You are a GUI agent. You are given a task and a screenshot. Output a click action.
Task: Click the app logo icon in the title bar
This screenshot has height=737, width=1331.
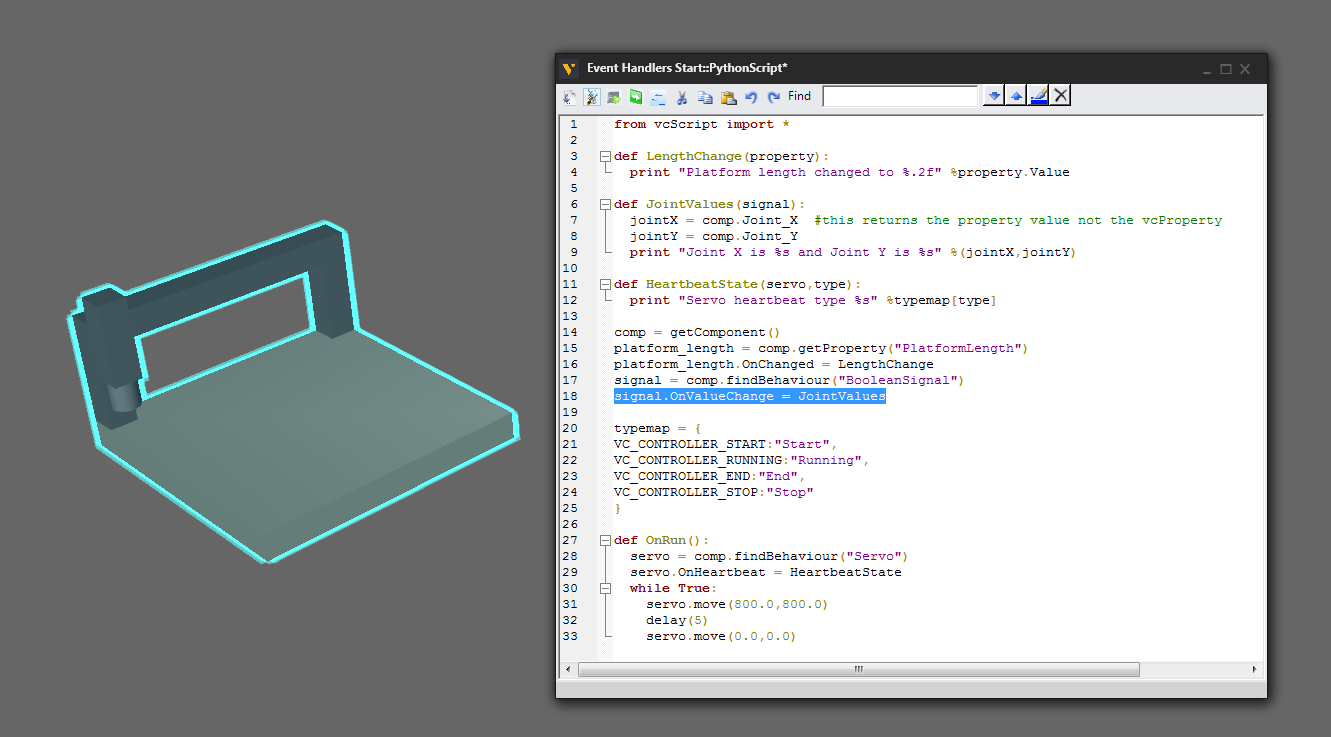pos(569,69)
